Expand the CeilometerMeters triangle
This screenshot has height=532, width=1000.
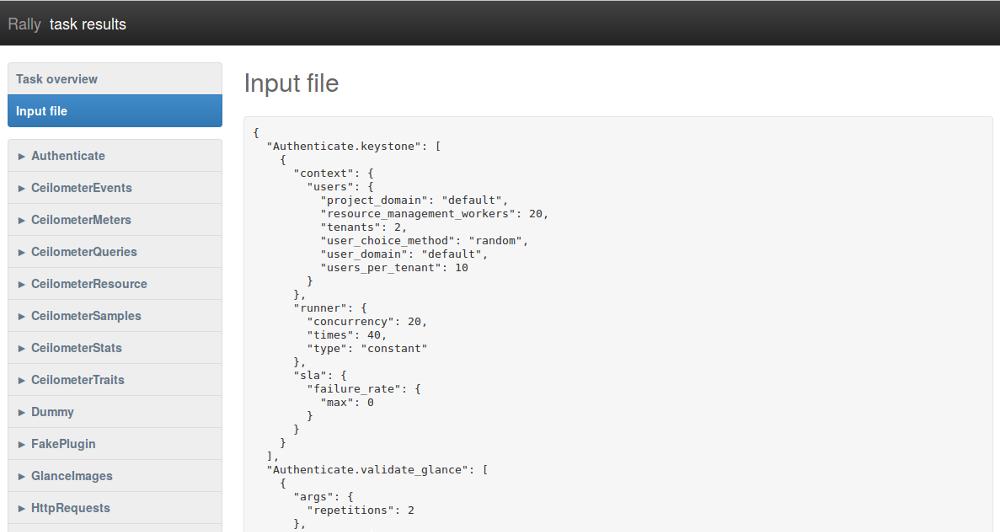point(22,221)
